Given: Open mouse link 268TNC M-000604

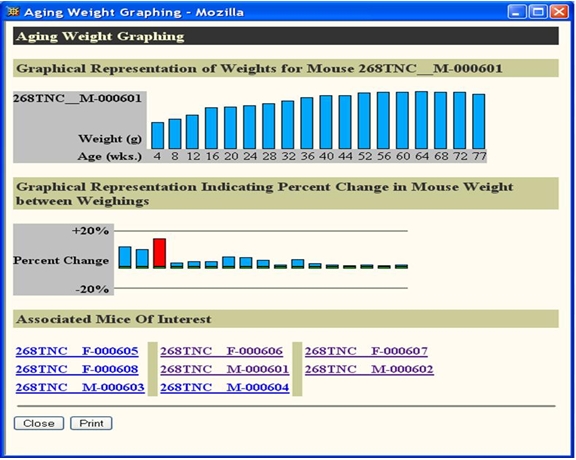Looking at the screenshot, I should click(225, 387).
